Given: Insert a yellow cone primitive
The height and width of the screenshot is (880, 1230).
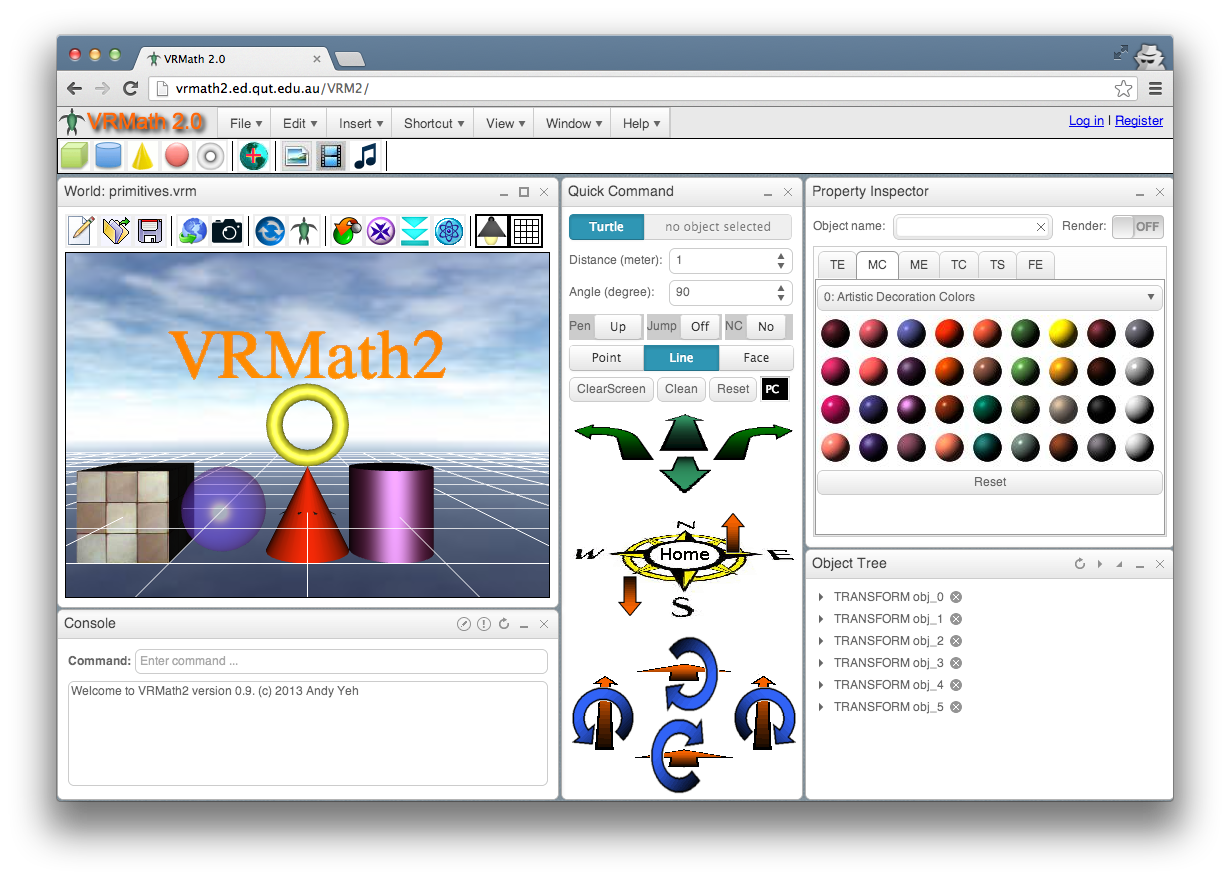Looking at the screenshot, I should pos(142,156).
